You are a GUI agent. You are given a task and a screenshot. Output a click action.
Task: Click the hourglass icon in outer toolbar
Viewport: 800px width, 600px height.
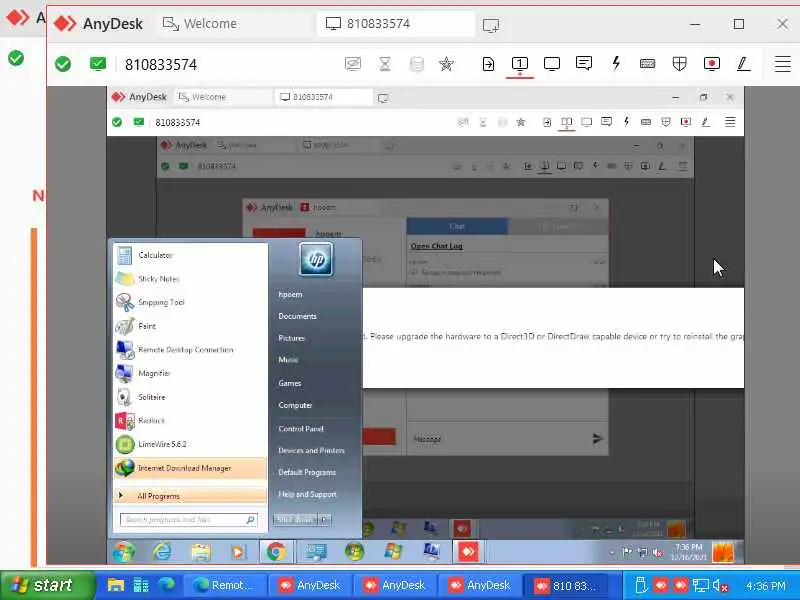[x=385, y=64]
